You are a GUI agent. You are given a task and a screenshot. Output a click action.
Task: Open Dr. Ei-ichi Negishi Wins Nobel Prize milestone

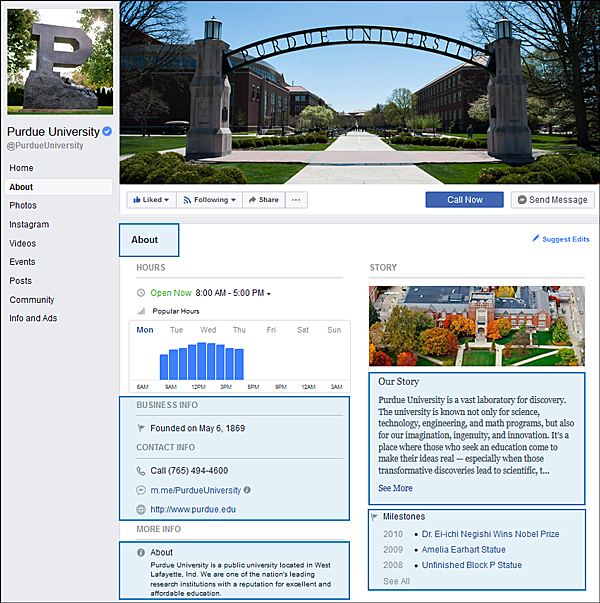click(490, 534)
